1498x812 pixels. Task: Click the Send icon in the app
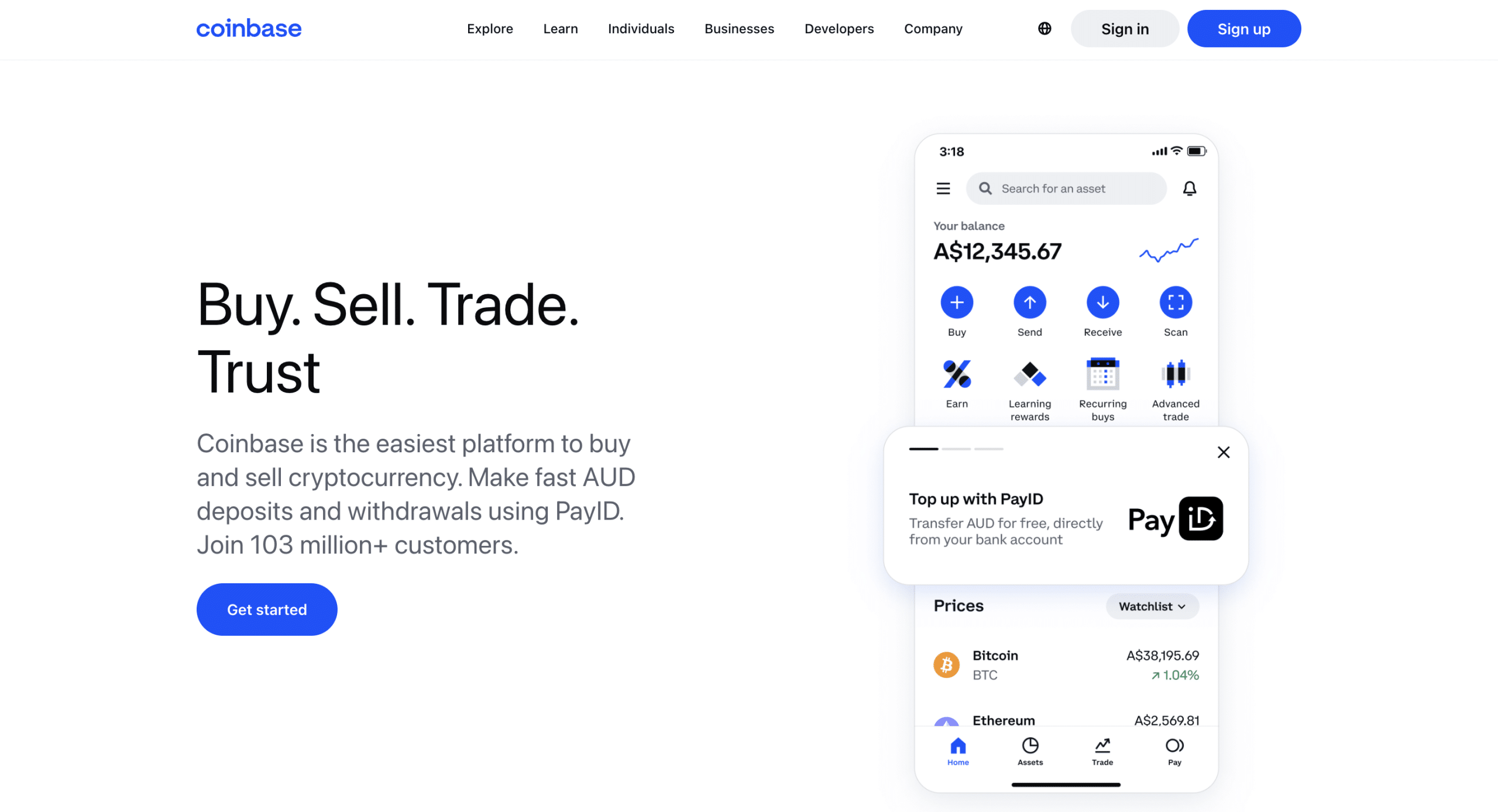[x=1029, y=302]
